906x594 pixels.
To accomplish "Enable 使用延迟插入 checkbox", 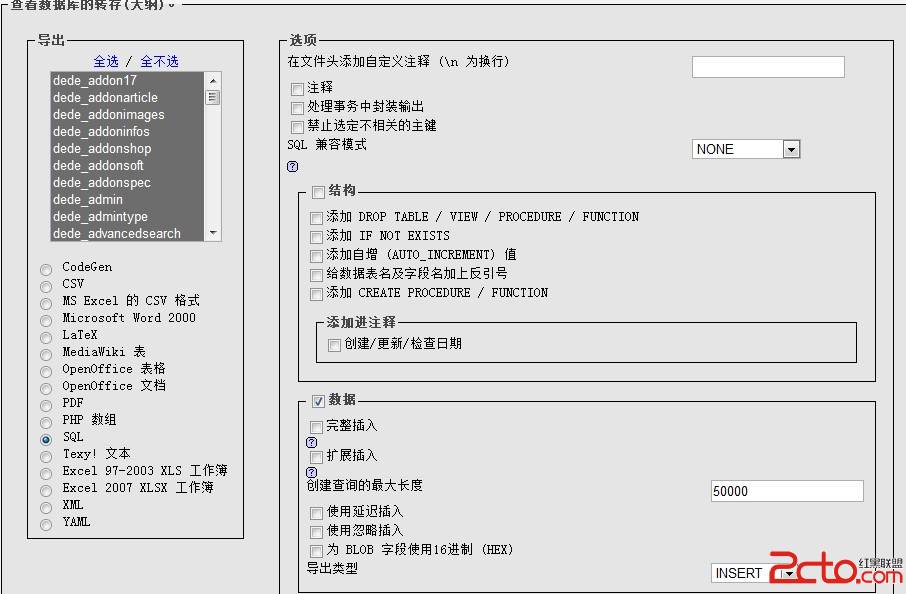I will pos(316,513).
